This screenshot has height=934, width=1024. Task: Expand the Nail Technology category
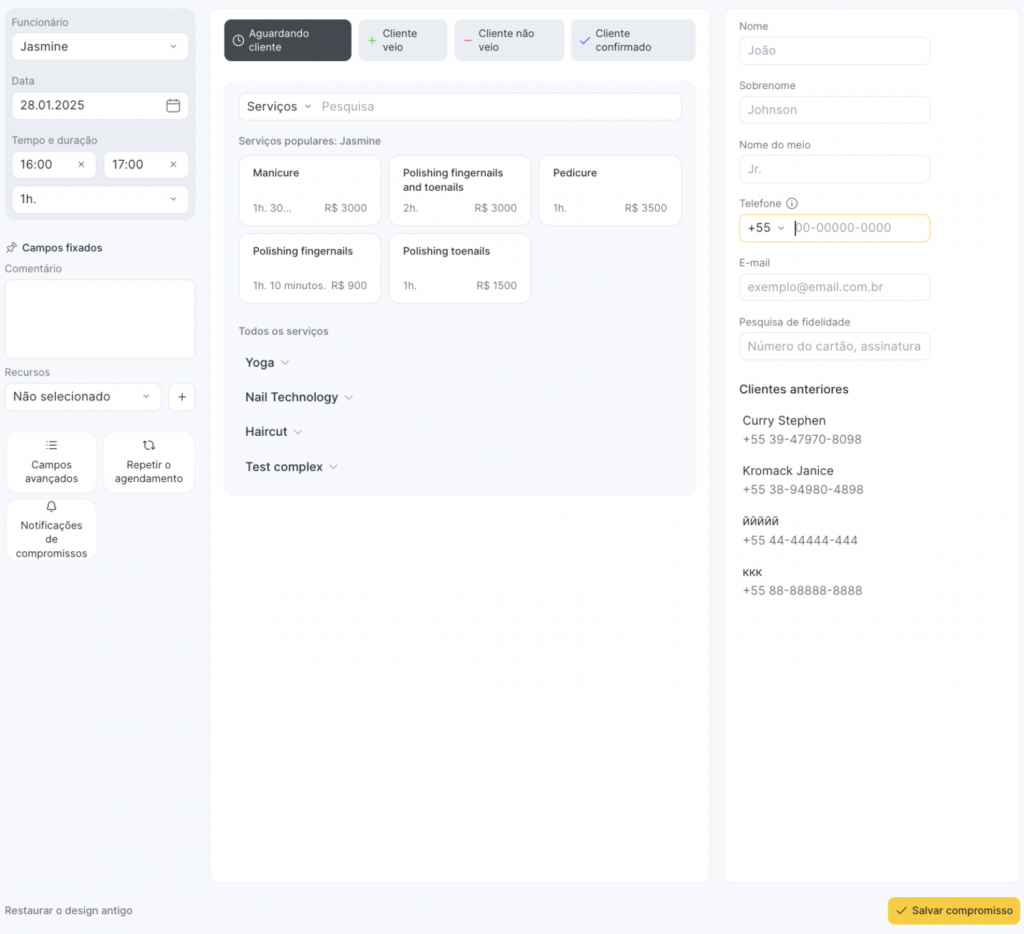tap(298, 397)
